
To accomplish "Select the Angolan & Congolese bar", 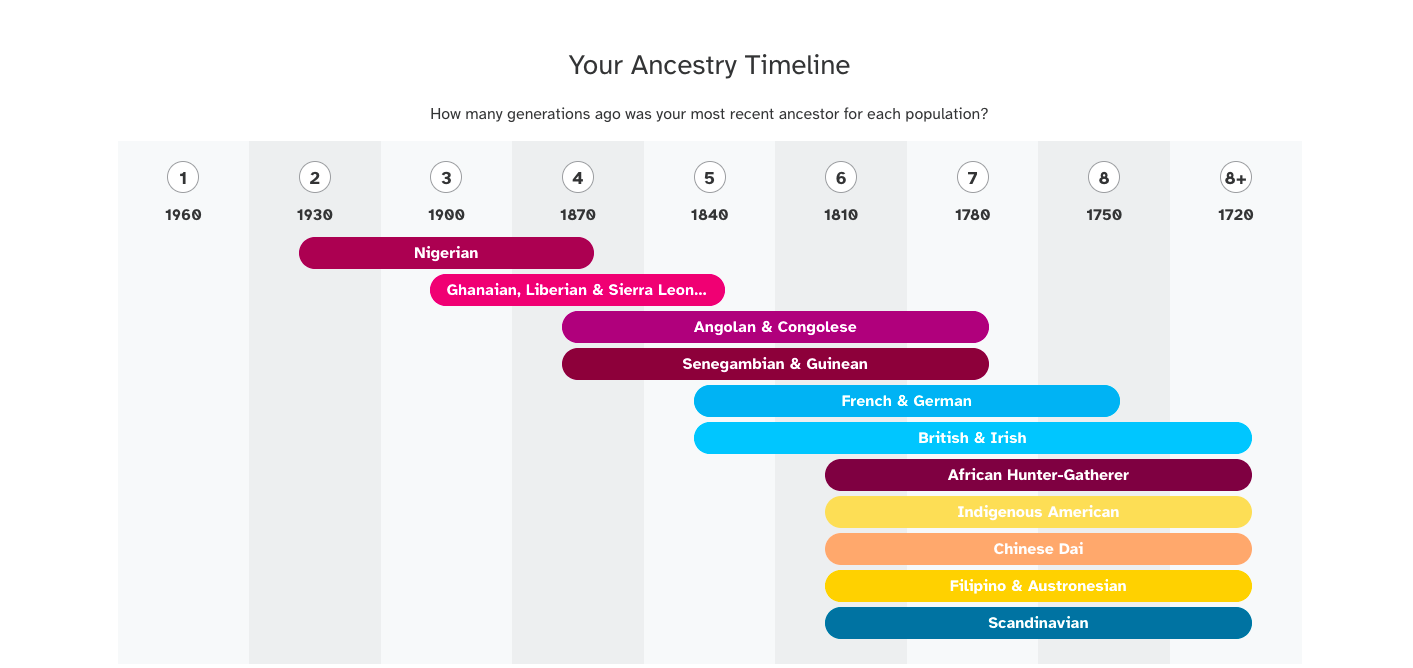I will tap(775, 327).
